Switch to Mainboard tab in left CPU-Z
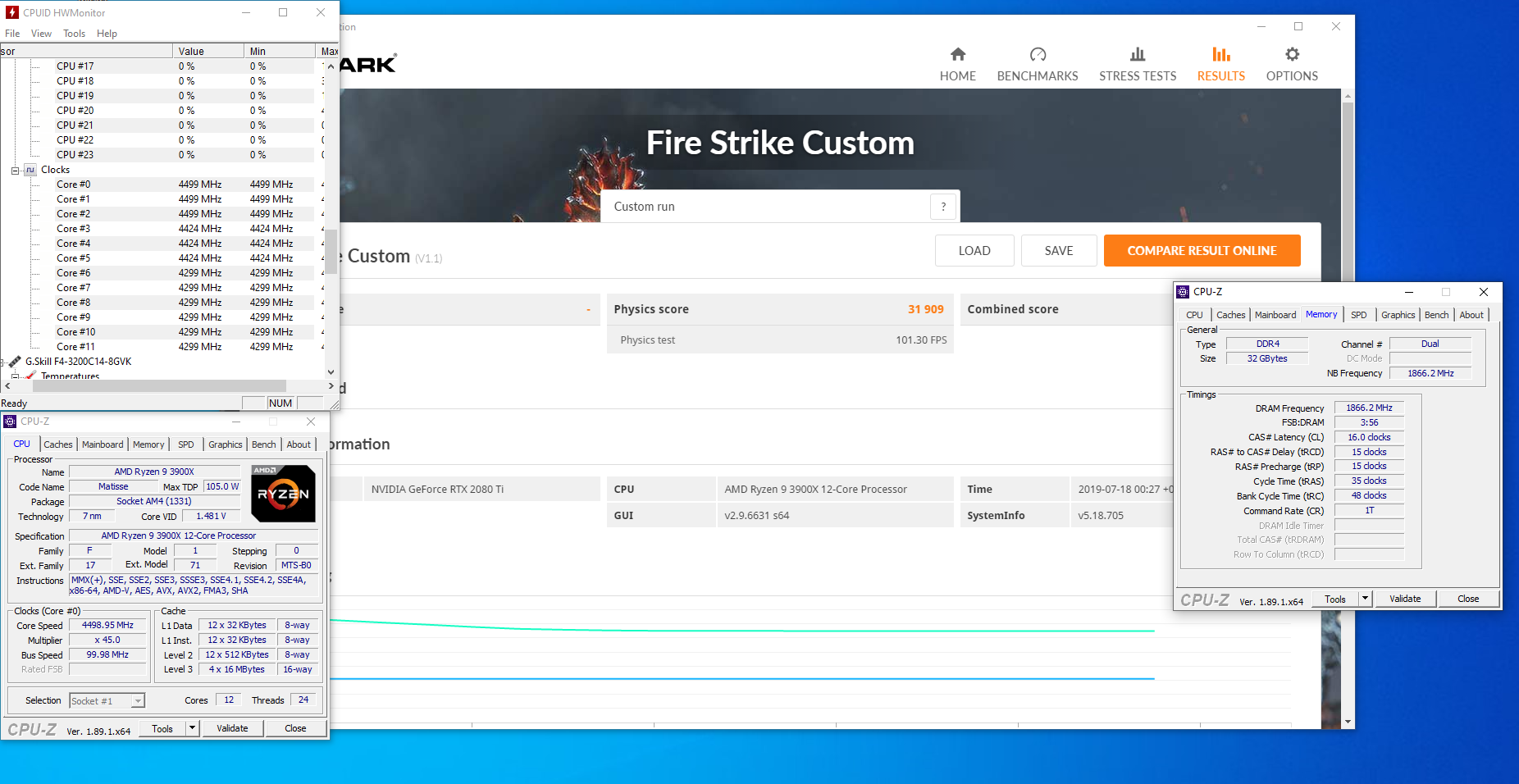The image size is (1519, 784). click(x=103, y=444)
